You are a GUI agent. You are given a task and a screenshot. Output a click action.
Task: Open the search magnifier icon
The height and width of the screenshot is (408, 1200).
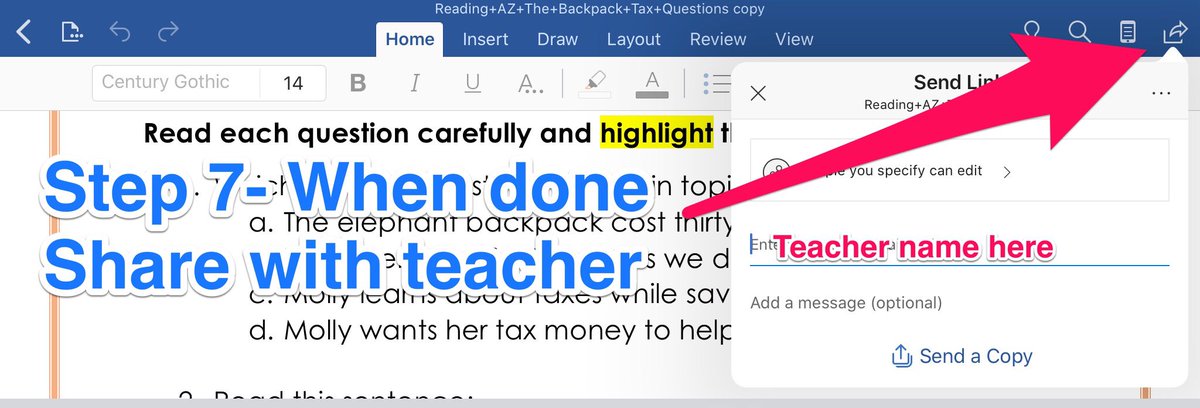point(1079,33)
